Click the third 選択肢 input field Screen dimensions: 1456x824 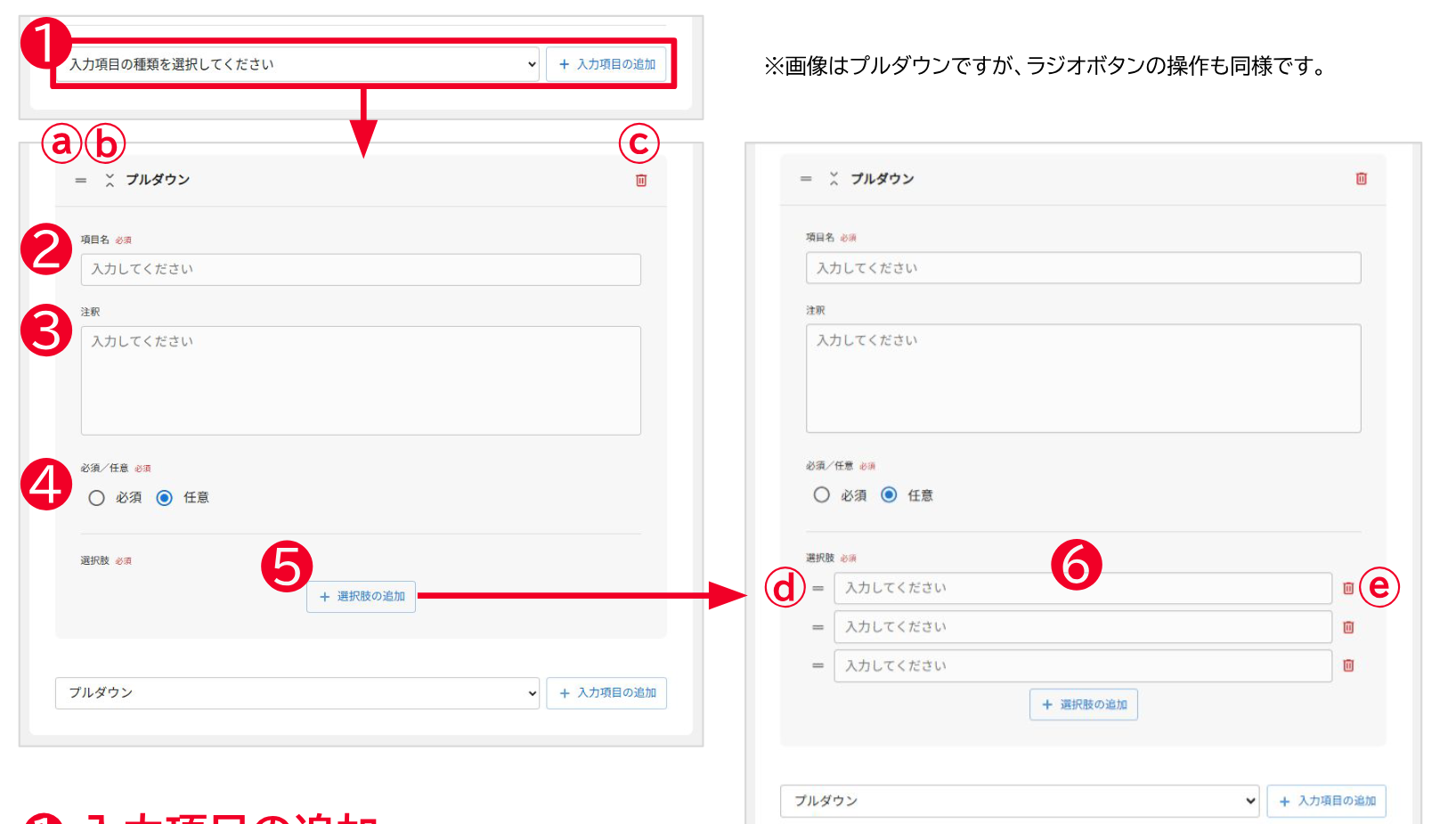click(x=1083, y=665)
